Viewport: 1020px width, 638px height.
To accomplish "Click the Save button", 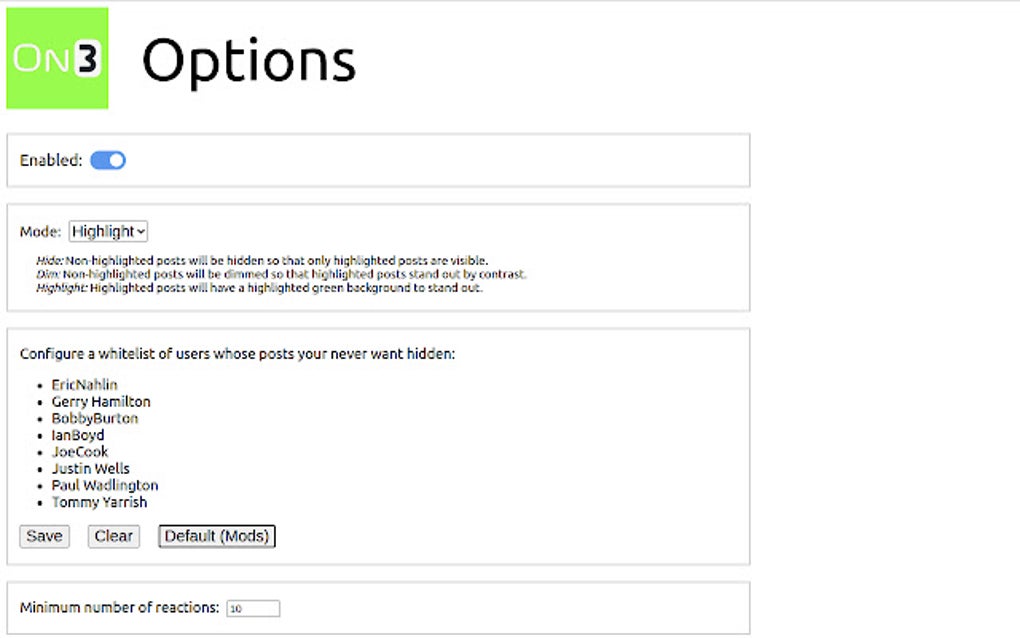I will coord(43,536).
